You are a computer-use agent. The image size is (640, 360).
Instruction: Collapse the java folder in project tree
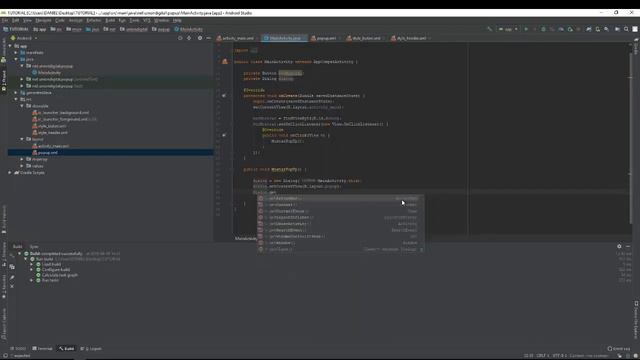click(16, 59)
